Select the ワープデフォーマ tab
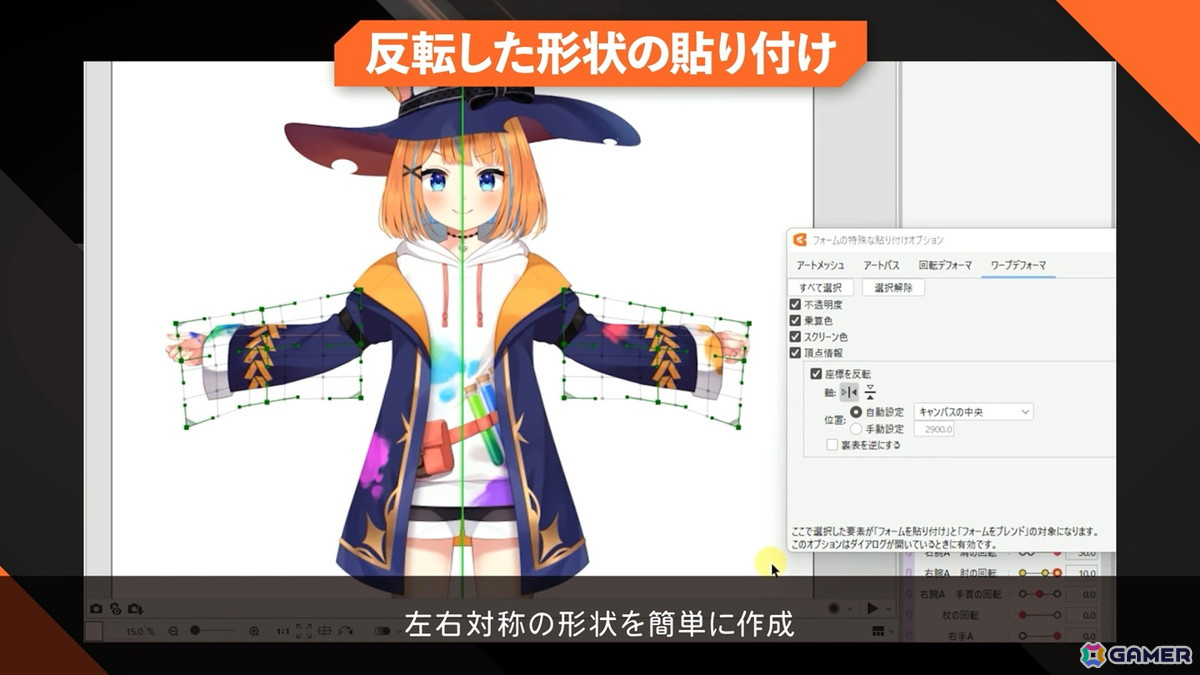This screenshot has height=675, width=1200. tap(1018, 266)
